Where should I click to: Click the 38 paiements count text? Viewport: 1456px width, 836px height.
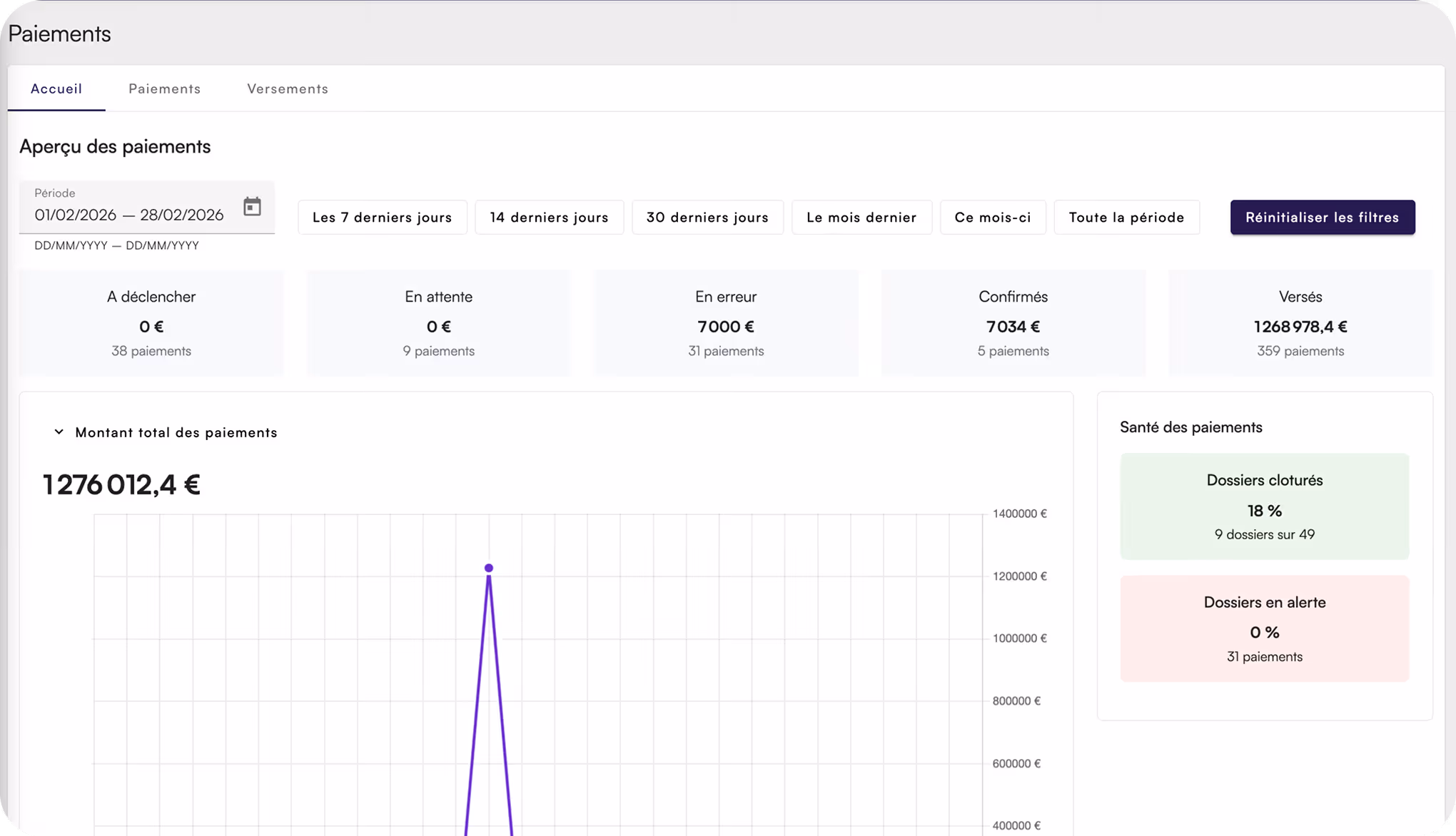click(x=151, y=351)
